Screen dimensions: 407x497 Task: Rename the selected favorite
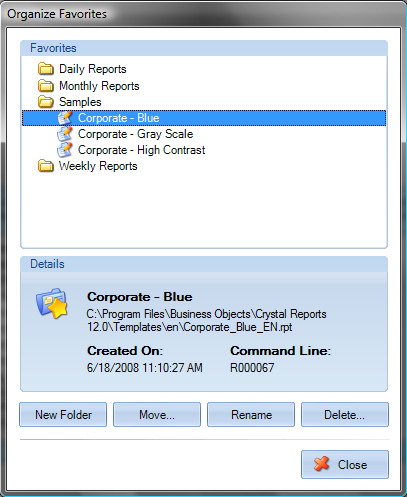tap(251, 415)
